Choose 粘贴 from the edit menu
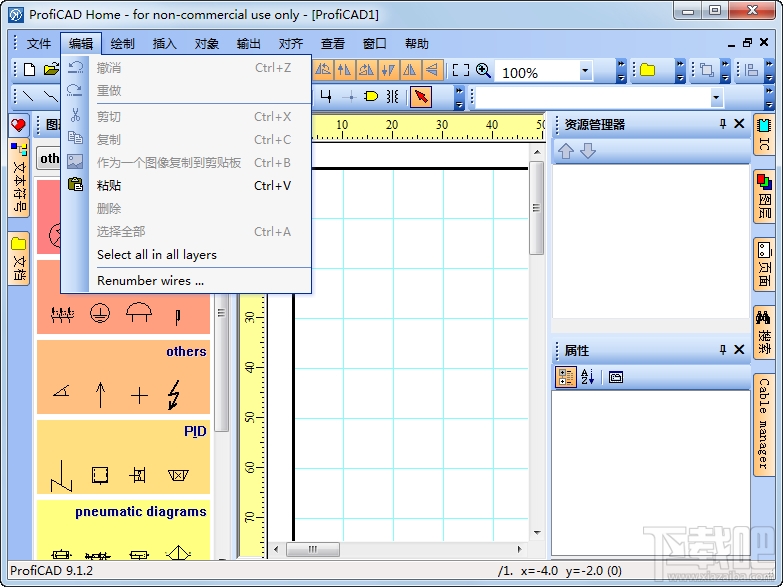Viewport: 783px width, 587px height. 186,185
